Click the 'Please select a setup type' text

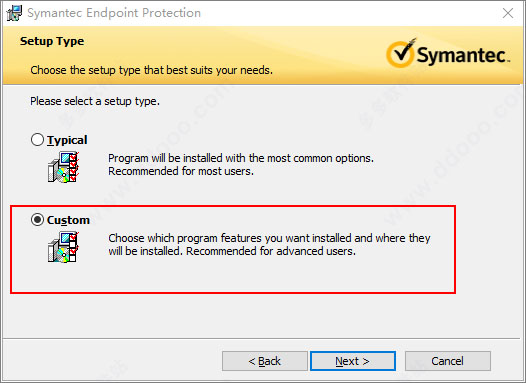[x=95, y=101]
